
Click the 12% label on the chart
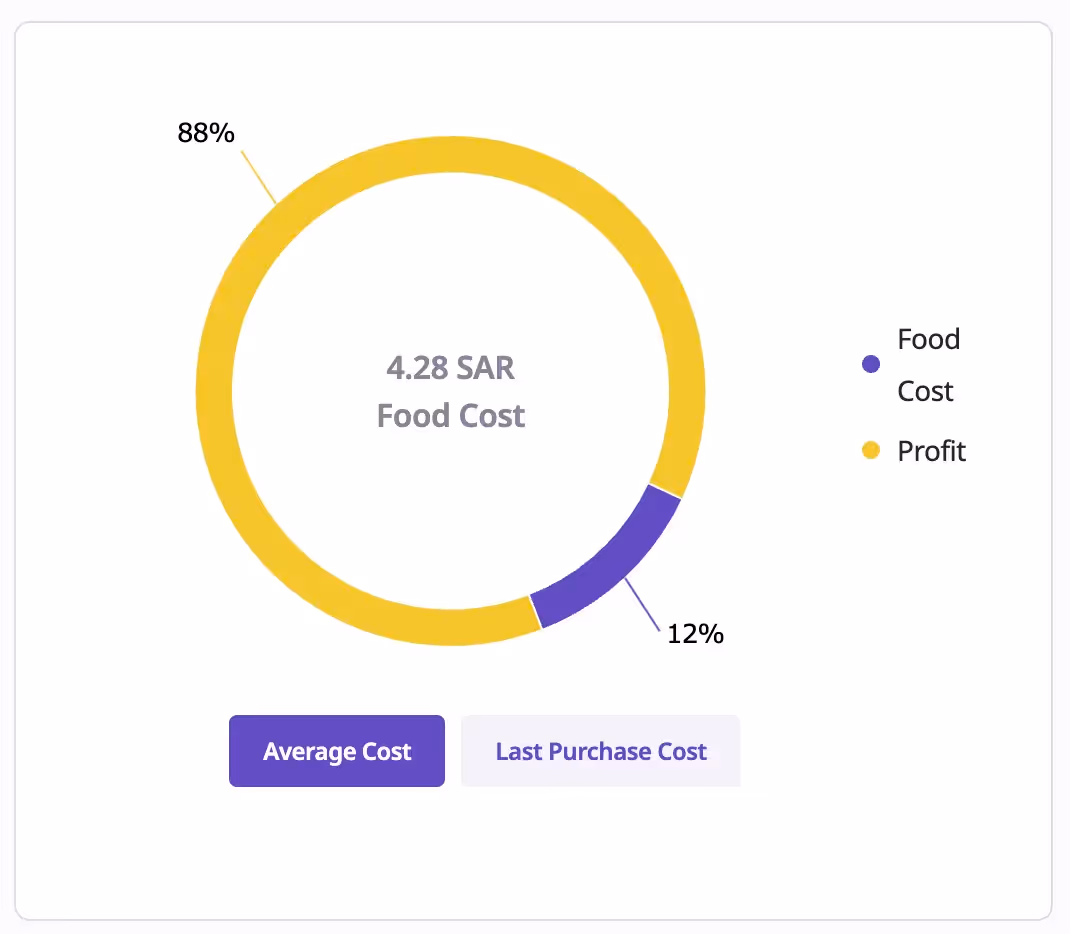(696, 633)
